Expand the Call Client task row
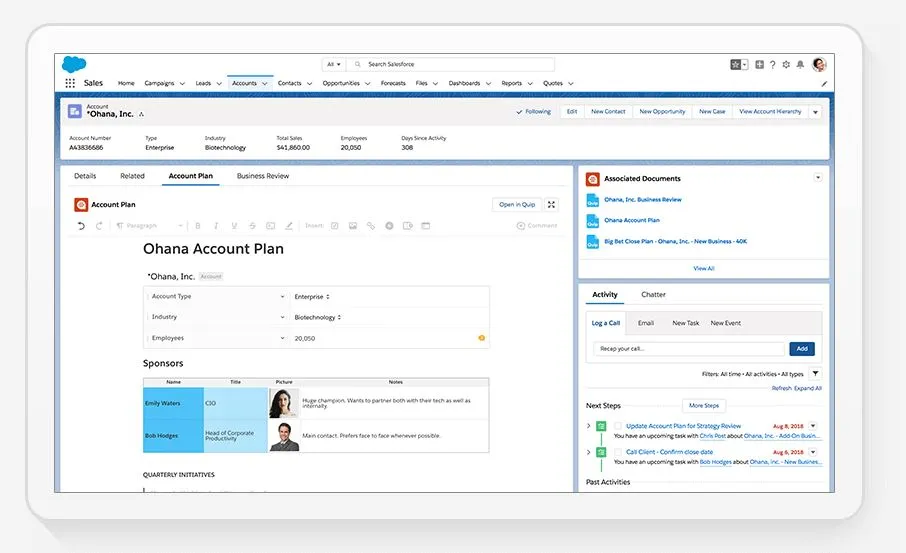The width and height of the screenshot is (906, 553). [x=589, y=452]
